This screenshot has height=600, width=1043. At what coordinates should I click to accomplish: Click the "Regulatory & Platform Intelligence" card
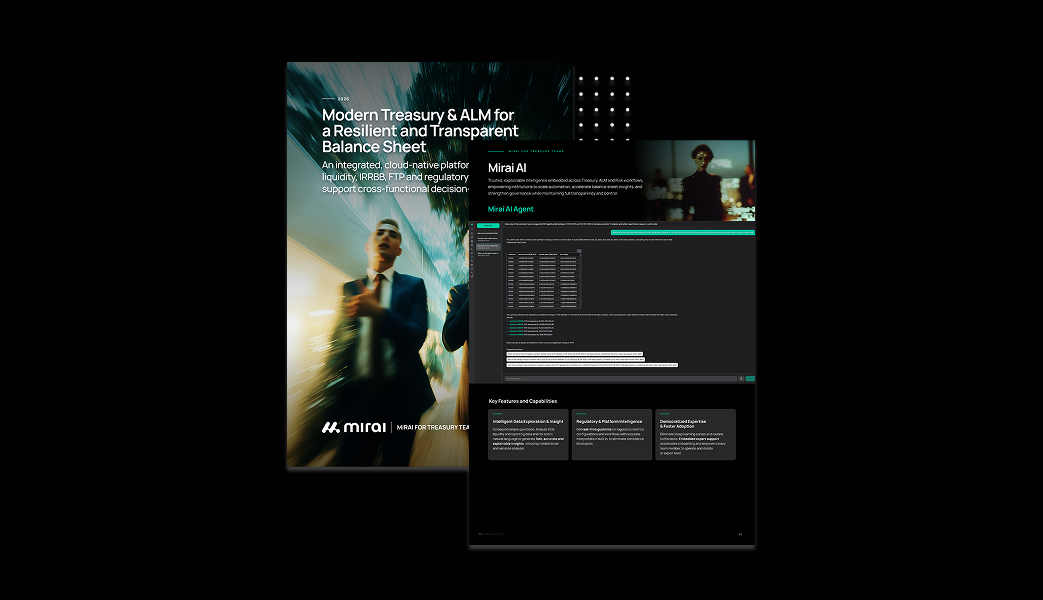click(x=612, y=434)
